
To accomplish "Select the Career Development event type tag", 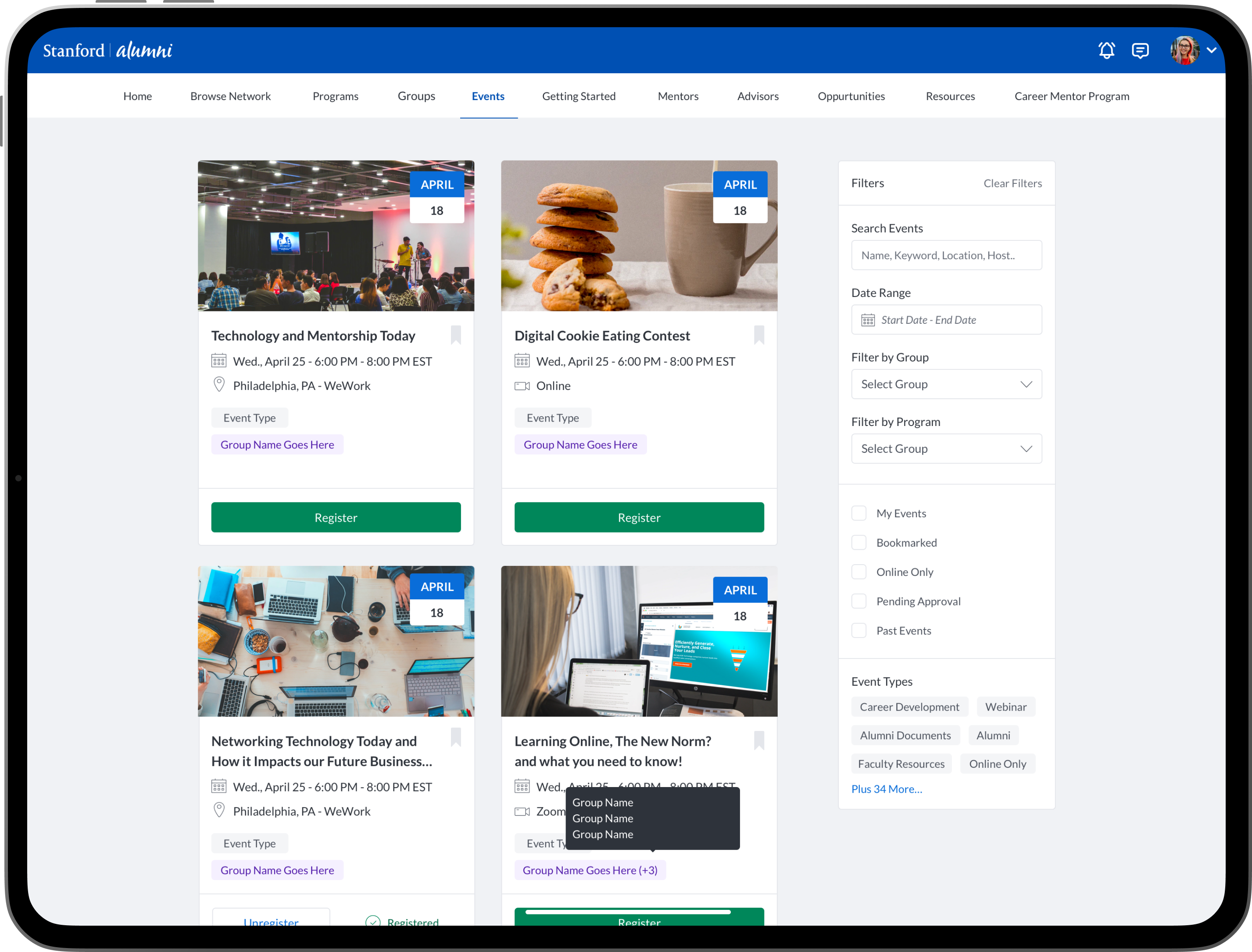I will pos(909,707).
